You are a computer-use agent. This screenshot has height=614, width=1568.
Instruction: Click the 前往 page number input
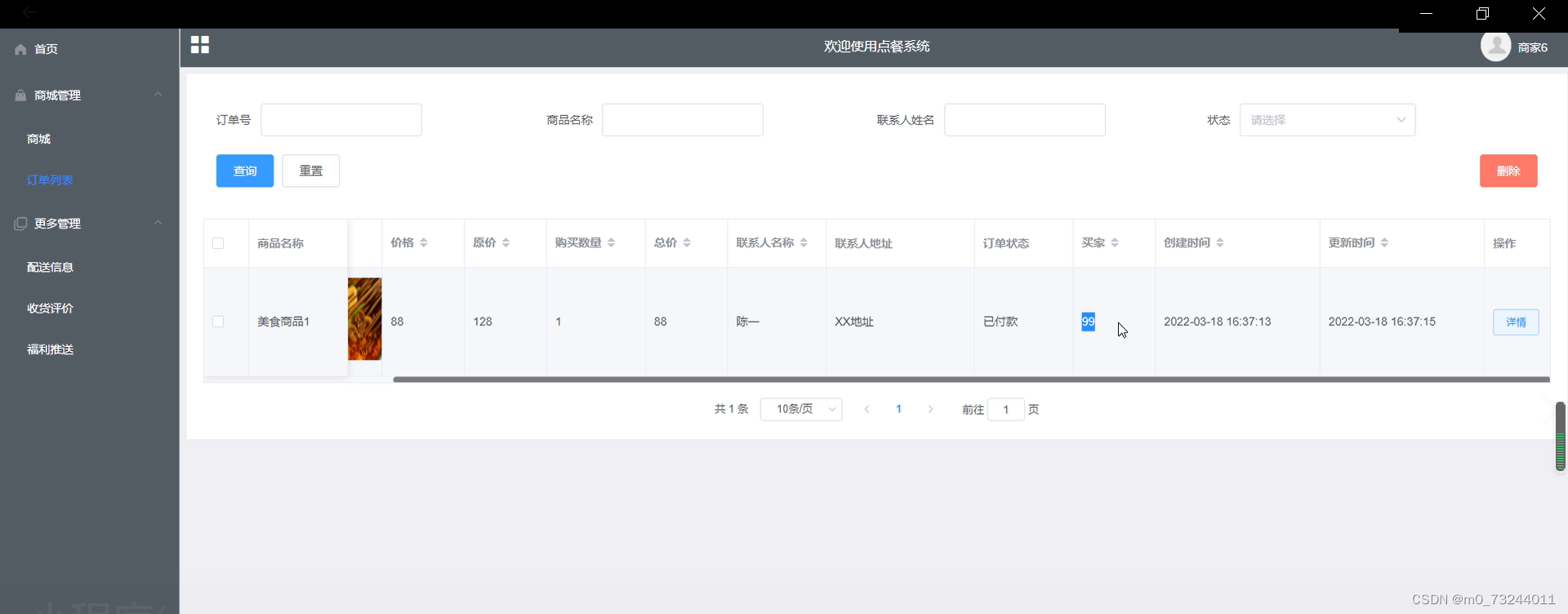[x=1006, y=409]
